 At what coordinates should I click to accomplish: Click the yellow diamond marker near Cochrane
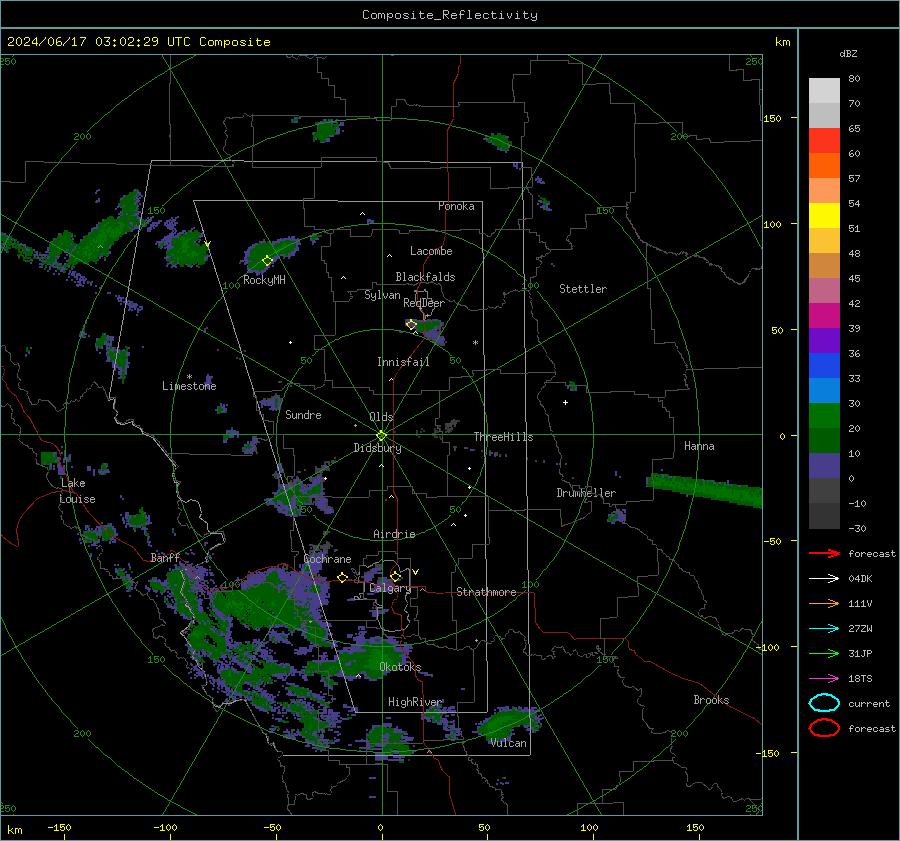point(342,578)
